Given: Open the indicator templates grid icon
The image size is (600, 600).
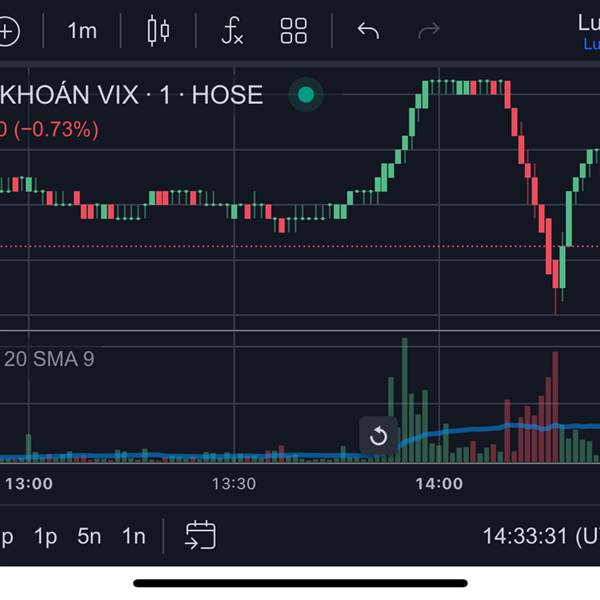Looking at the screenshot, I should [293, 31].
